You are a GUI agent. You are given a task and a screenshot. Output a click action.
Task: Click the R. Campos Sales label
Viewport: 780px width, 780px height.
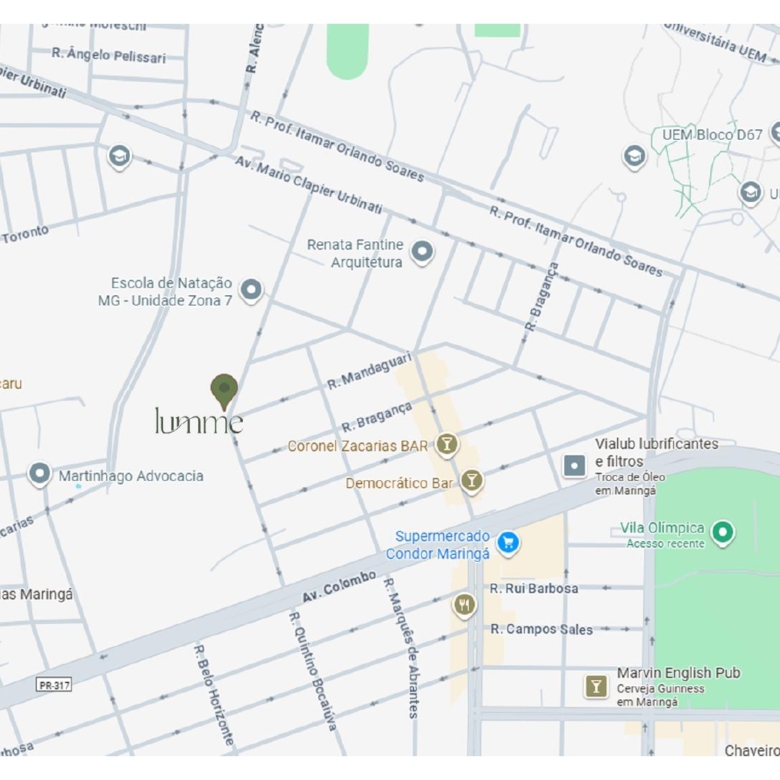(541, 629)
